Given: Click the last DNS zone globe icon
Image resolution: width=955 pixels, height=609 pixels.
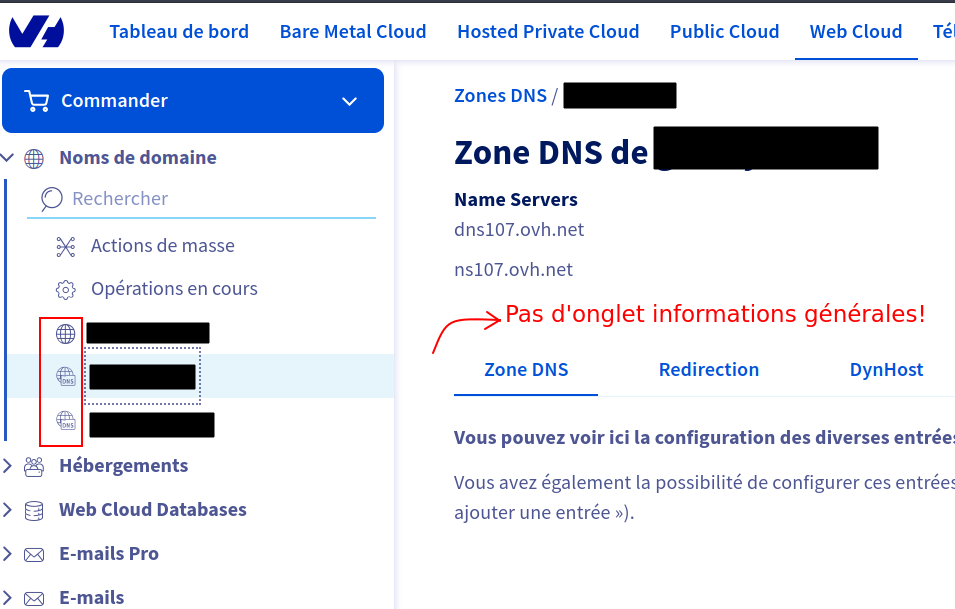Looking at the screenshot, I should coord(66,420).
